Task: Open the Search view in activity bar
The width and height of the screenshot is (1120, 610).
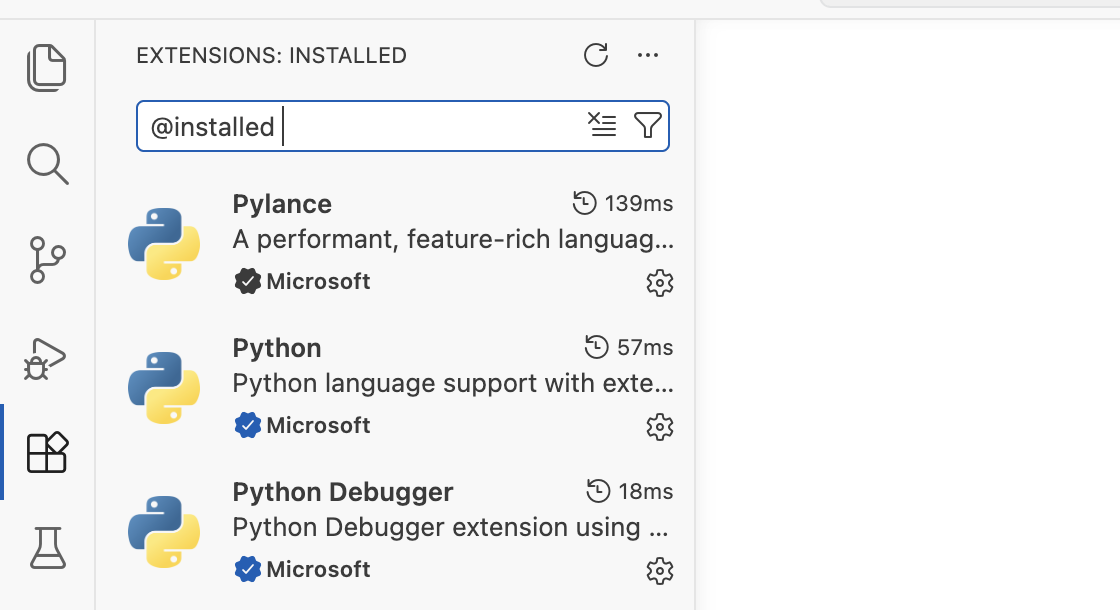Action: [x=48, y=164]
